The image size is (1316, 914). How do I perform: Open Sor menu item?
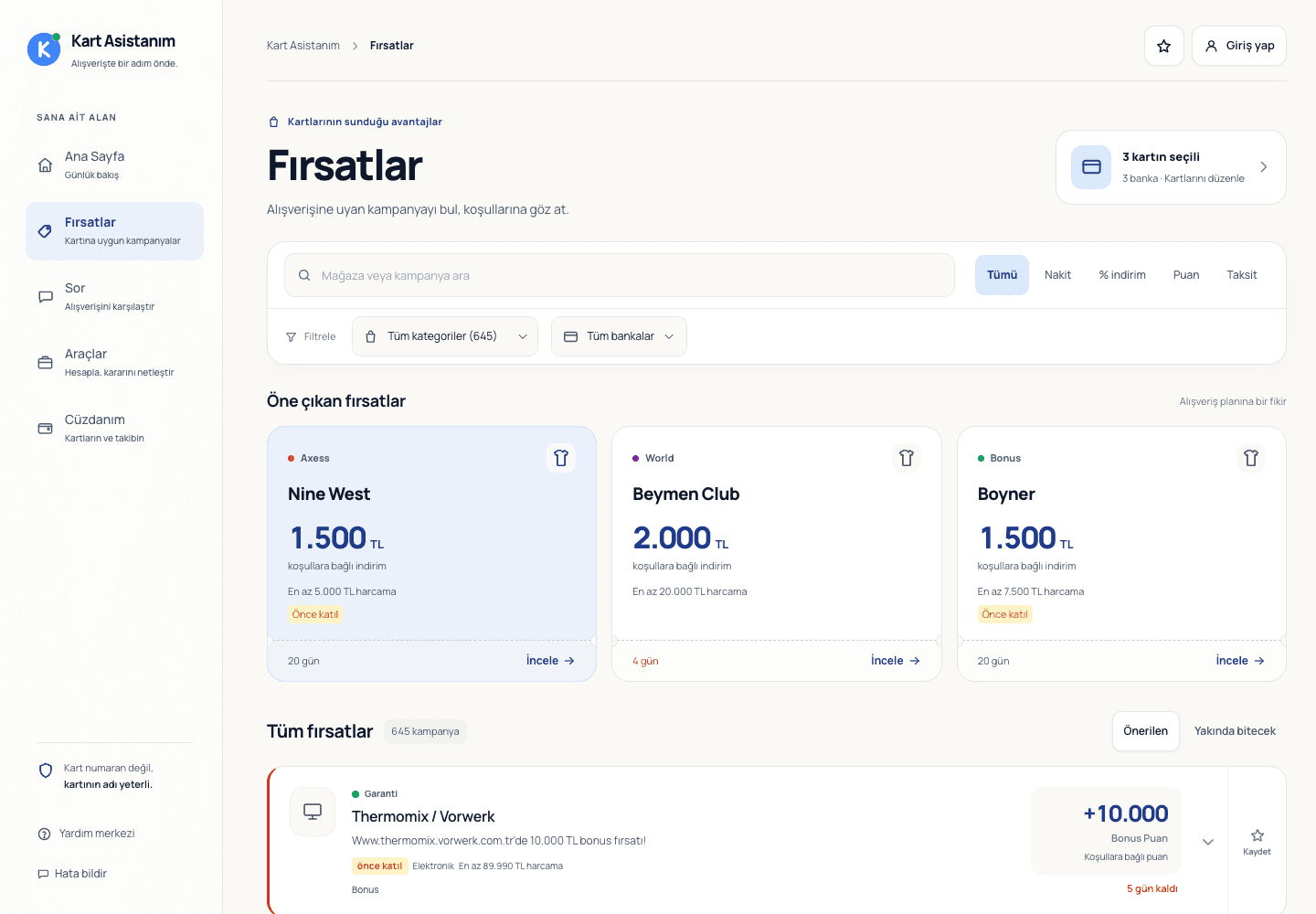115,297
